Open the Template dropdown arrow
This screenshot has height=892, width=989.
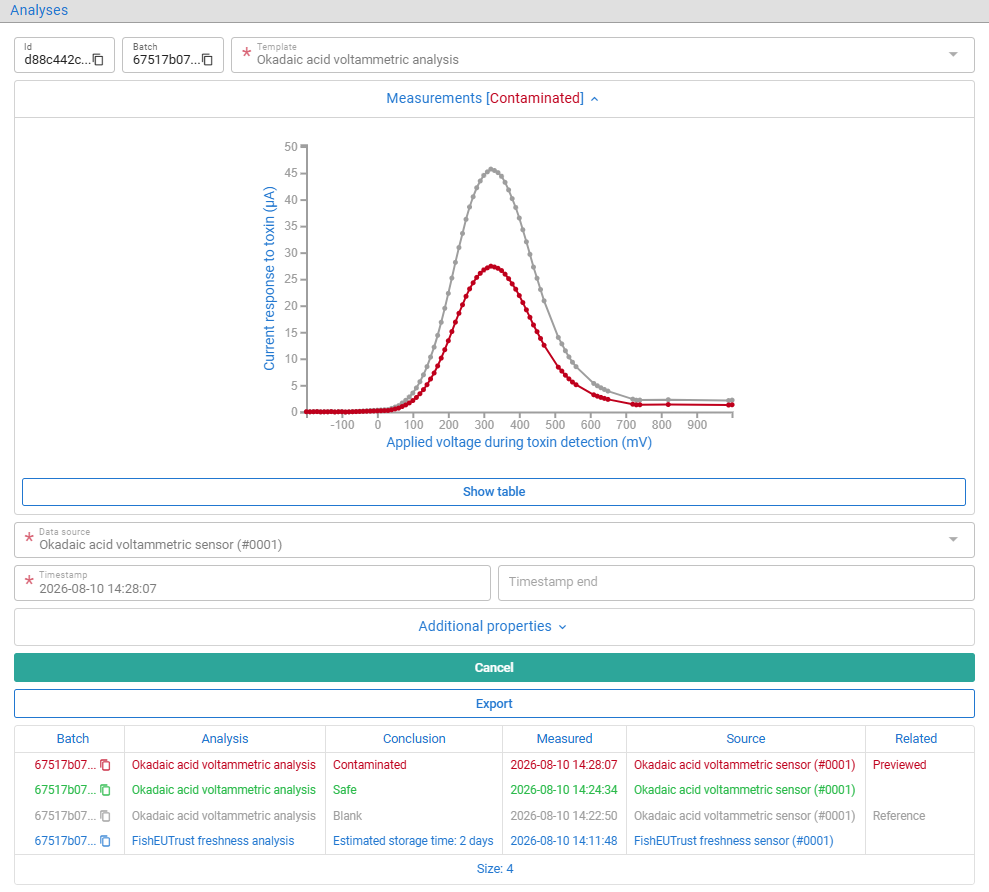click(953, 54)
